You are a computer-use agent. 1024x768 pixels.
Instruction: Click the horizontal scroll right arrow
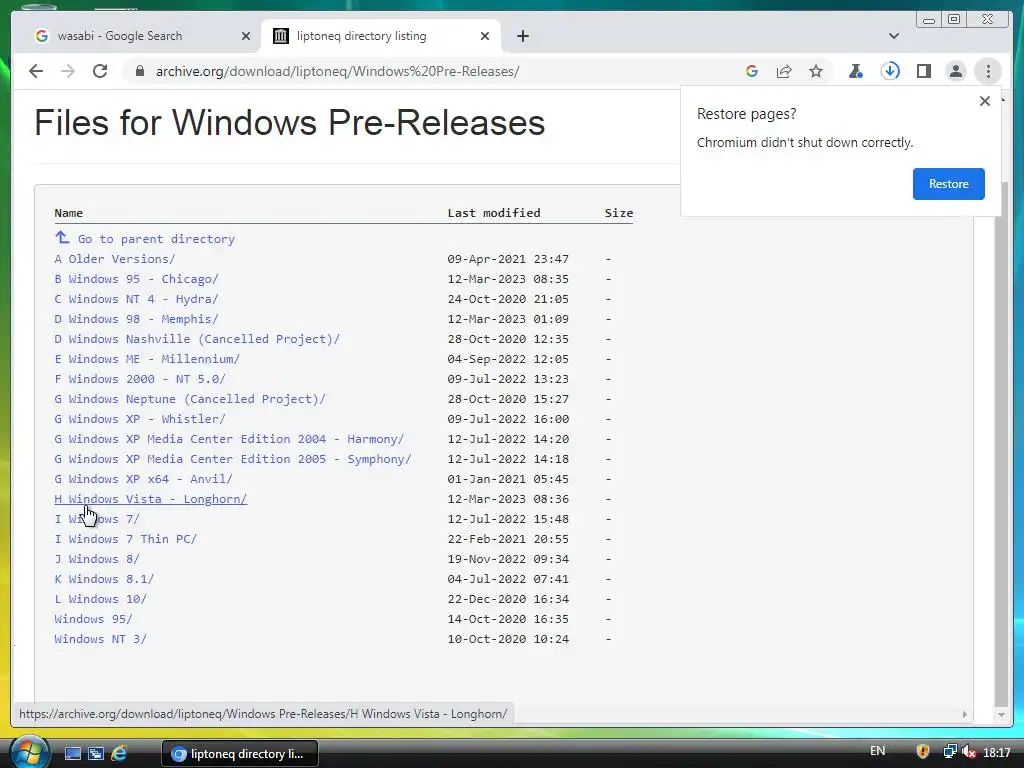click(x=965, y=714)
